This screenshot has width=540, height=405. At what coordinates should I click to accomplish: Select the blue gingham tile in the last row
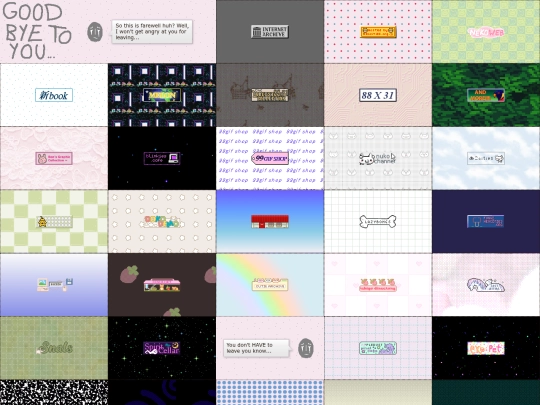(270, 392)
